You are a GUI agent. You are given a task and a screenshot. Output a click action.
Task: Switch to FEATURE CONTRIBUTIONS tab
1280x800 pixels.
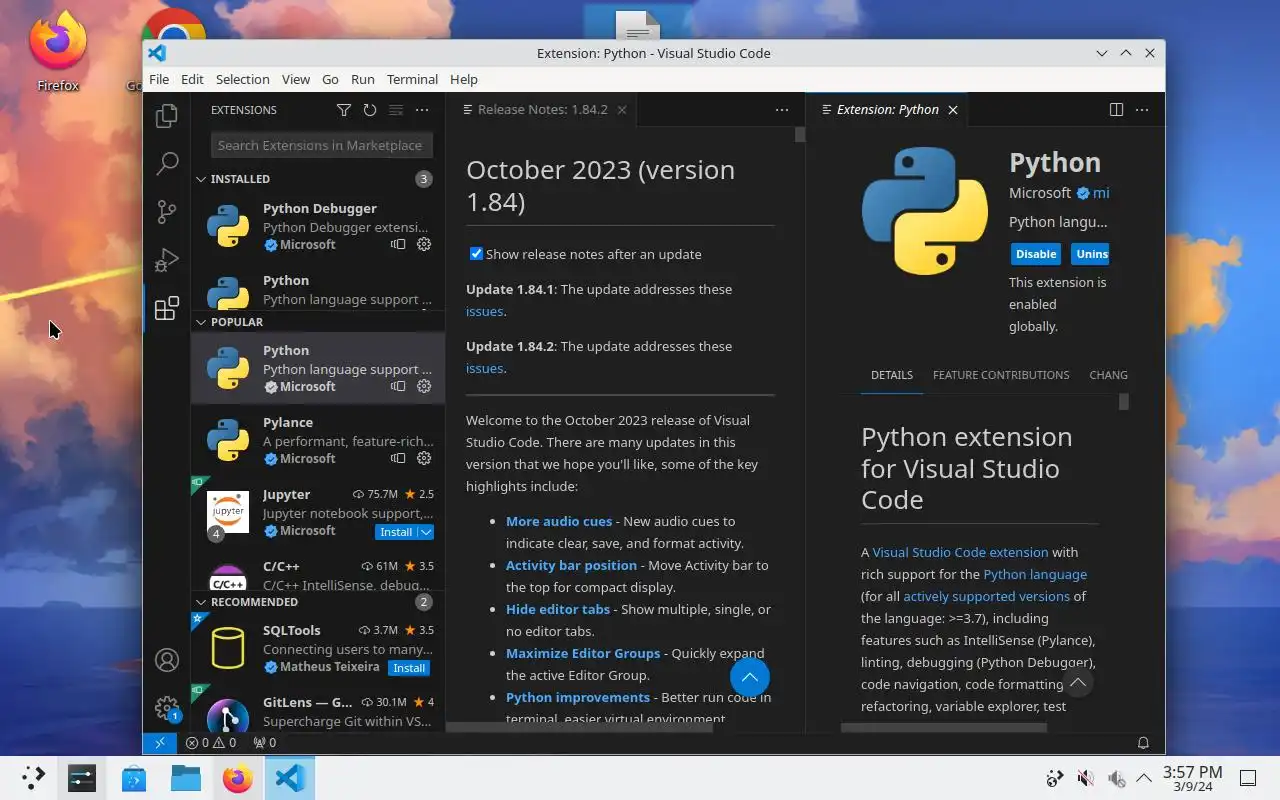[x=1001, y=375]
